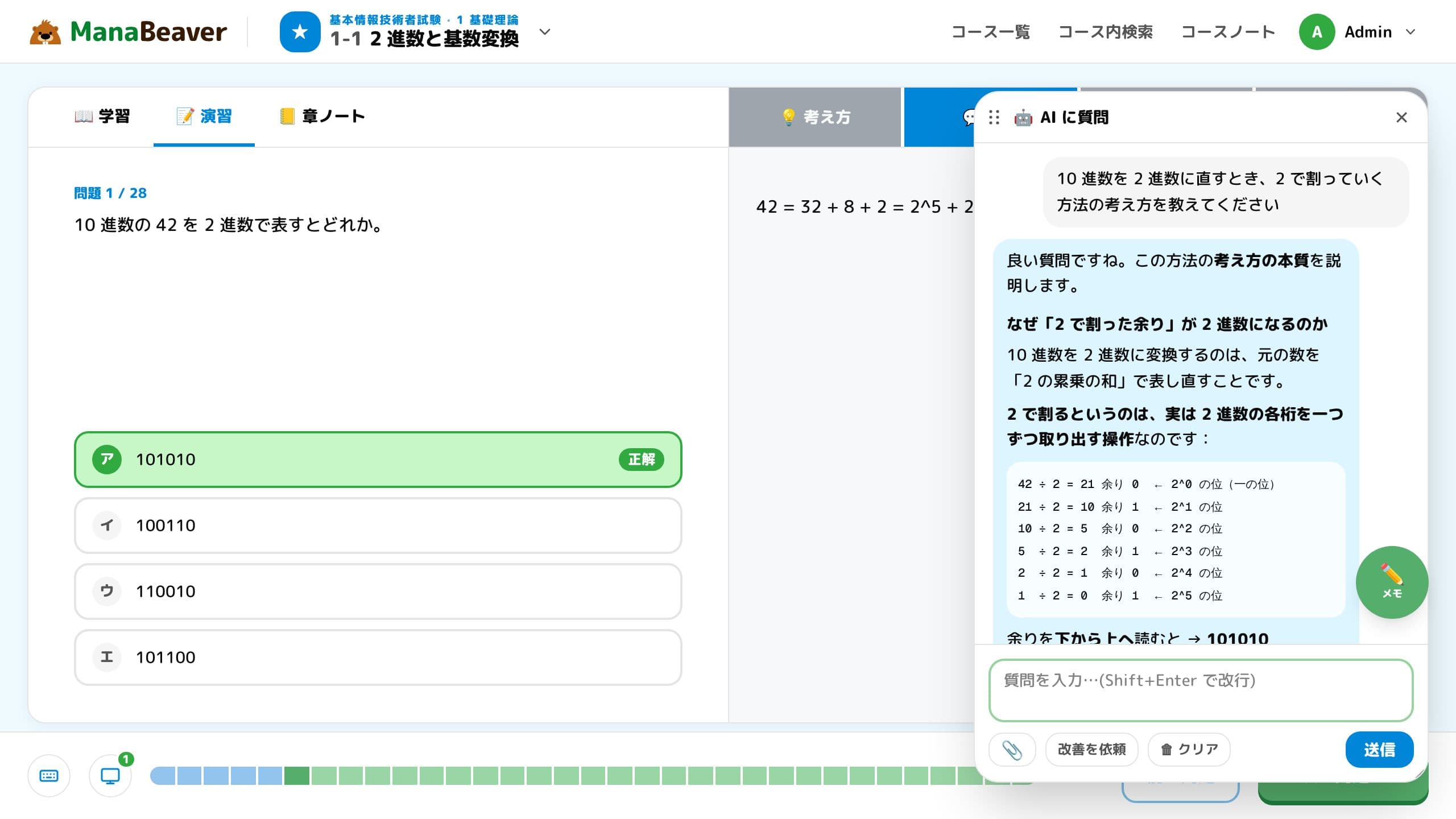This screenshot has height=819, width=1456.
Task: Expand the Admin account dropdown arrow
Action: tap(1410, 32)
